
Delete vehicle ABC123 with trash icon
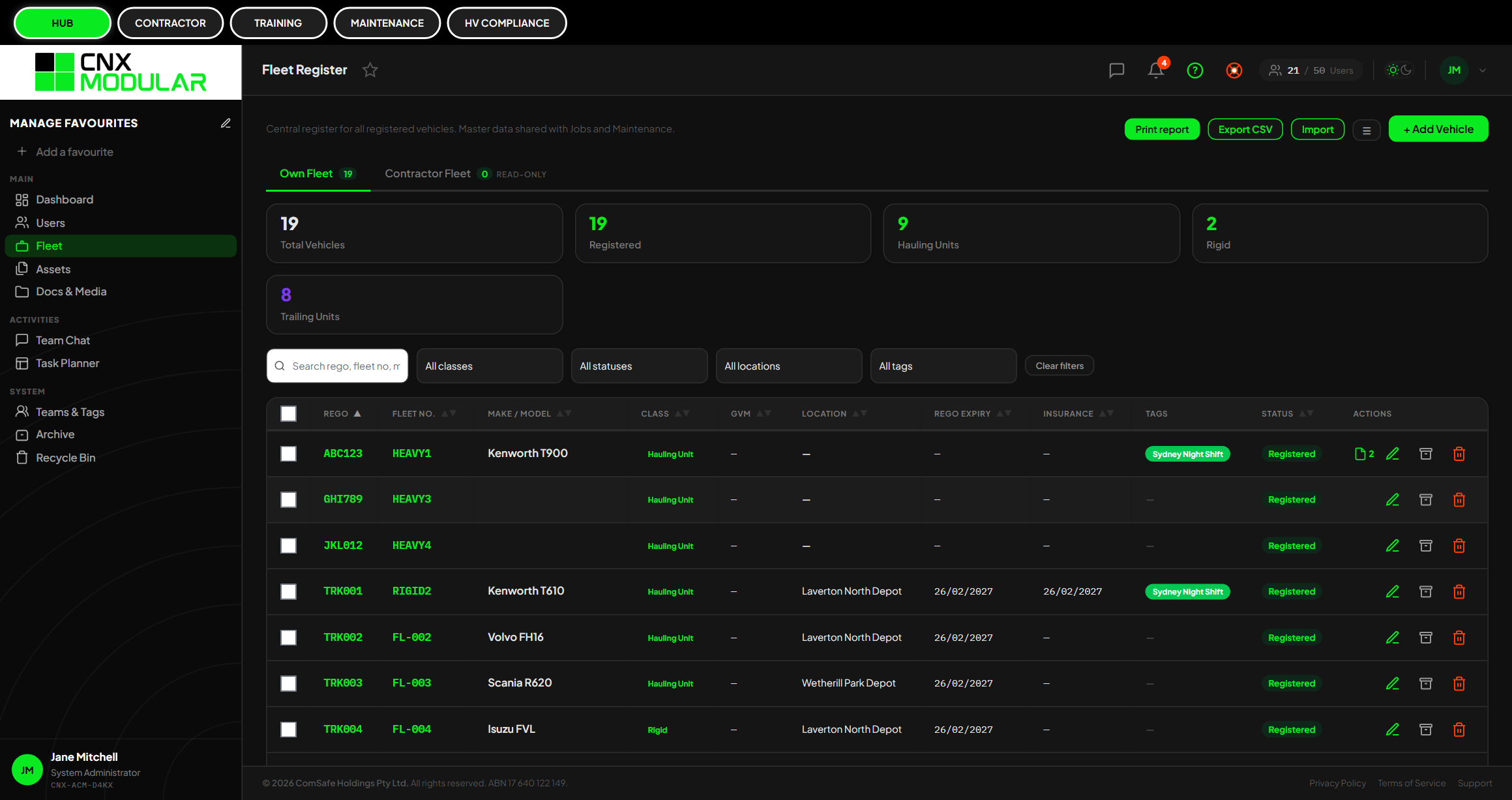[x=1459, y=454]
